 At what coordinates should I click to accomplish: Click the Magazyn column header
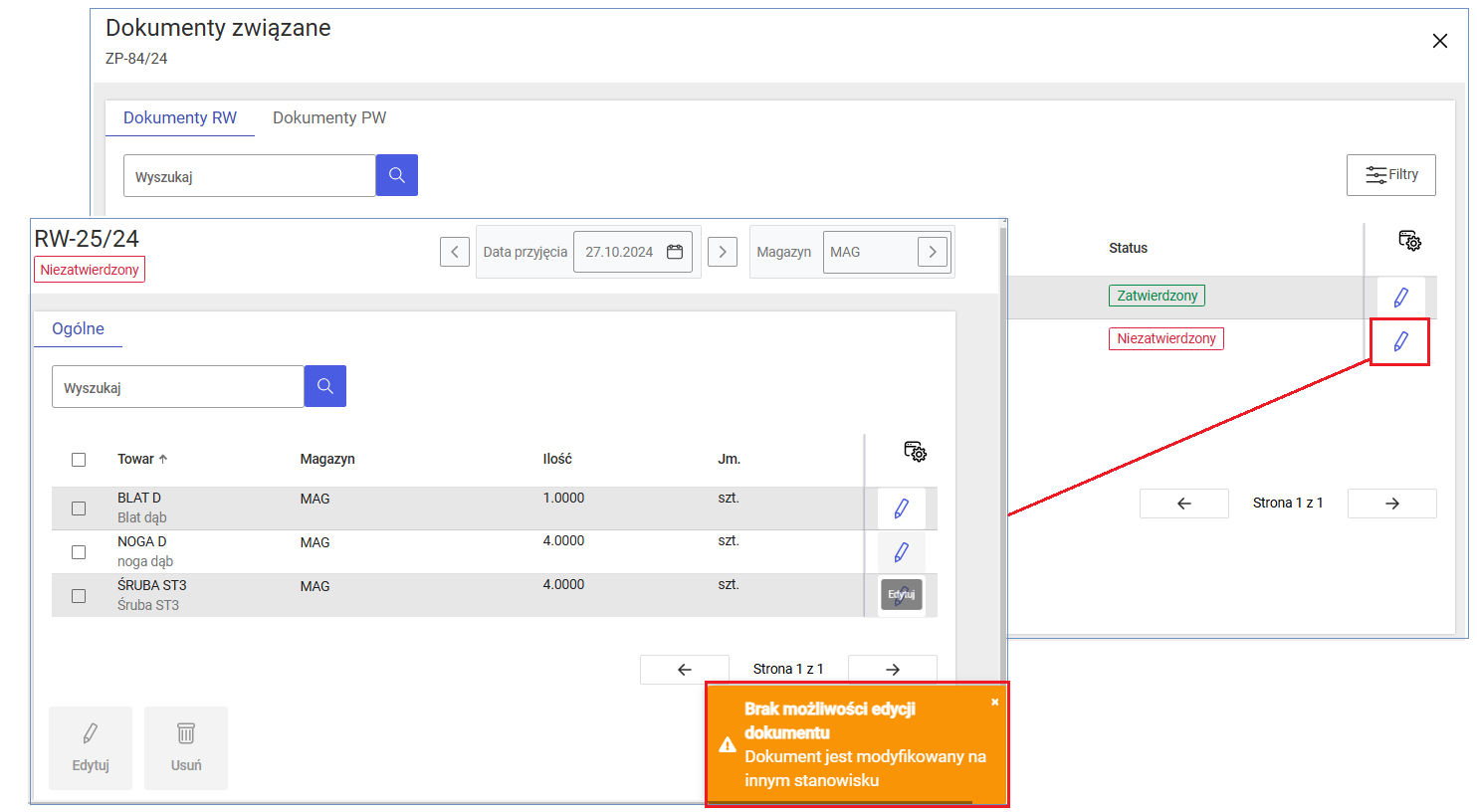(x=327, y=459)
